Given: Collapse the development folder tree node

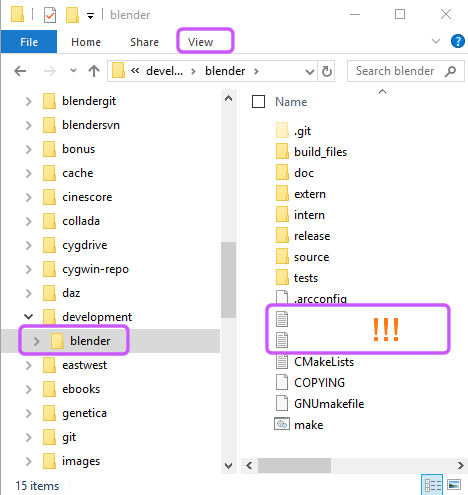Looking at the screenshot, I should [29, 317].
